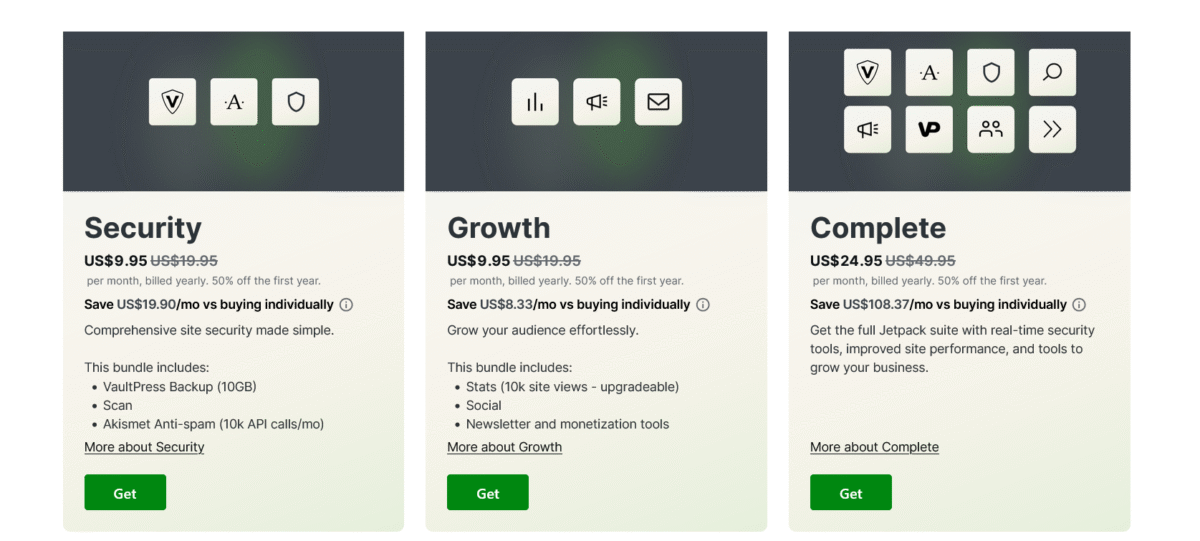
Task: Show savings info for the Growth bundle
Action: coord(703,305)
